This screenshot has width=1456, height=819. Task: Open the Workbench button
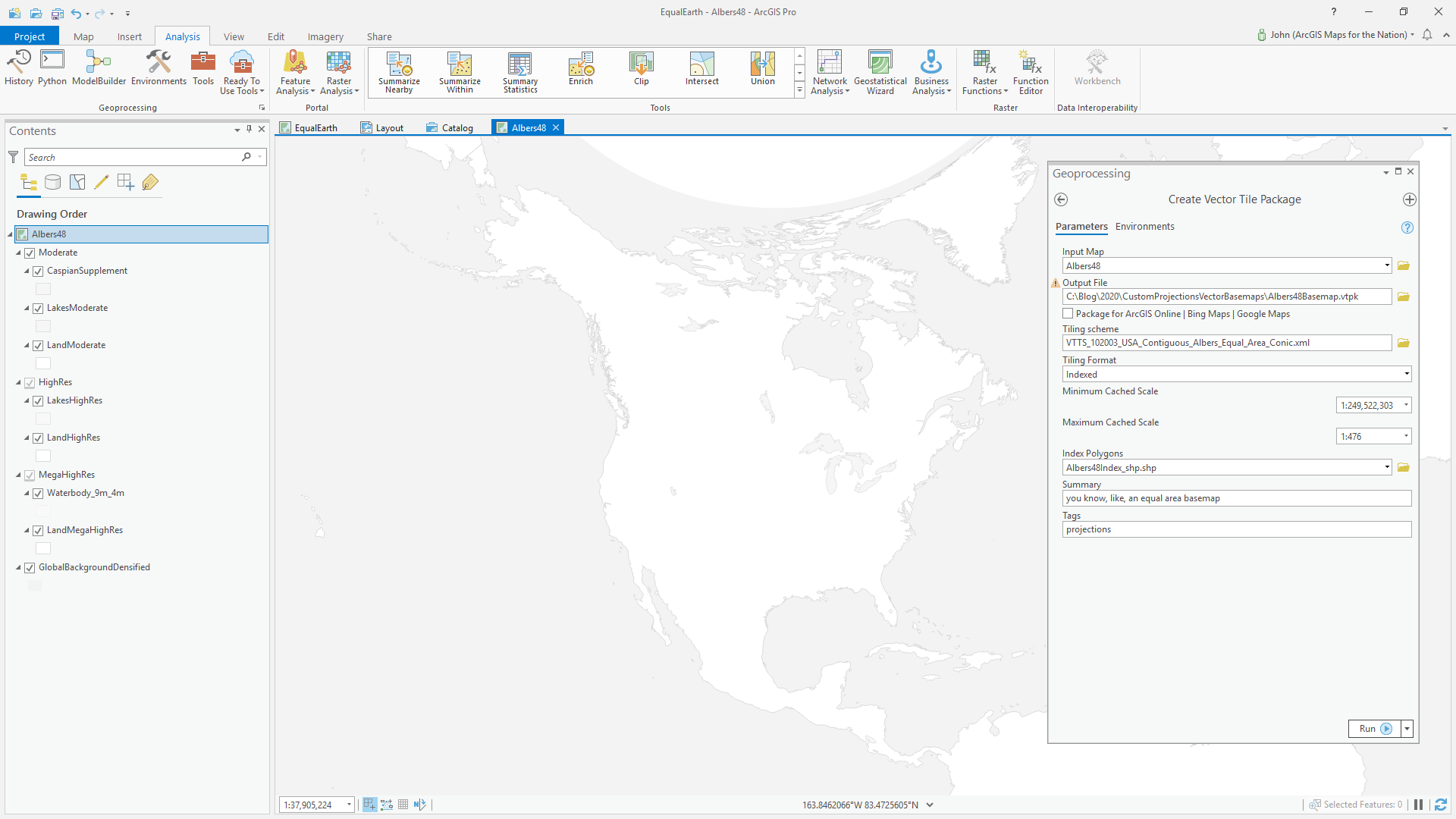[x=1097, y=68]
